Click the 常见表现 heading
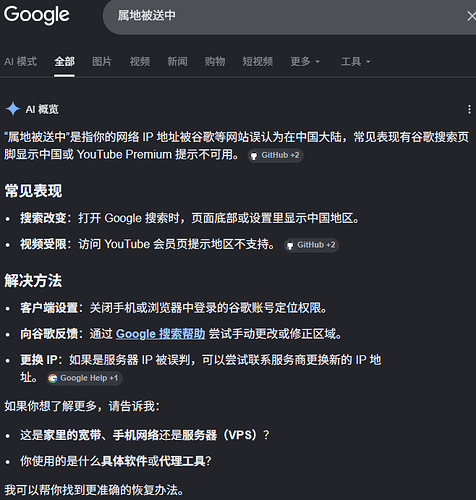Image resolution: width=476 pixels, height=500 pixels. pyautogui.click(x=33, y=191)
